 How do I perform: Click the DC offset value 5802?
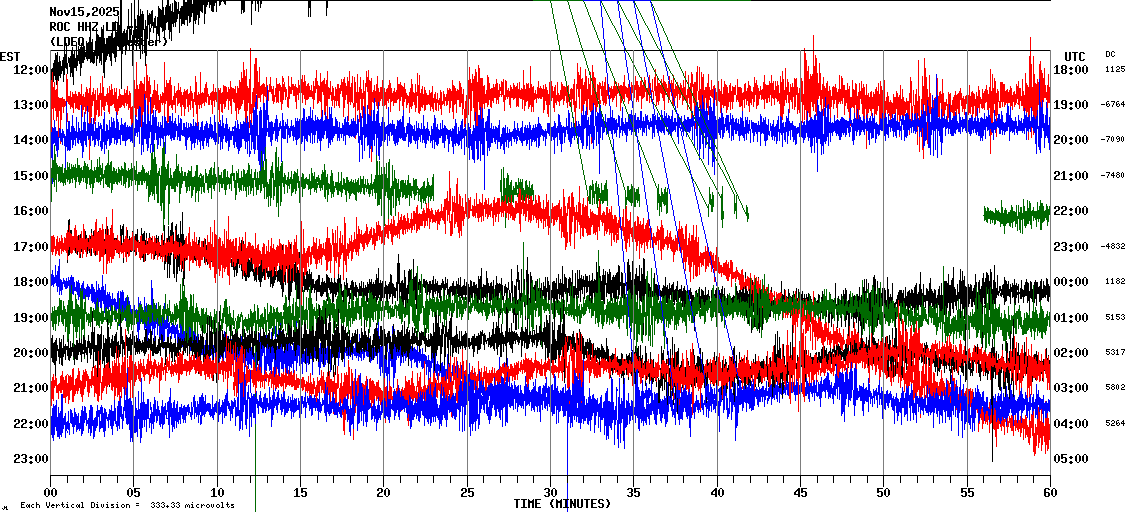coord(1114,388)
